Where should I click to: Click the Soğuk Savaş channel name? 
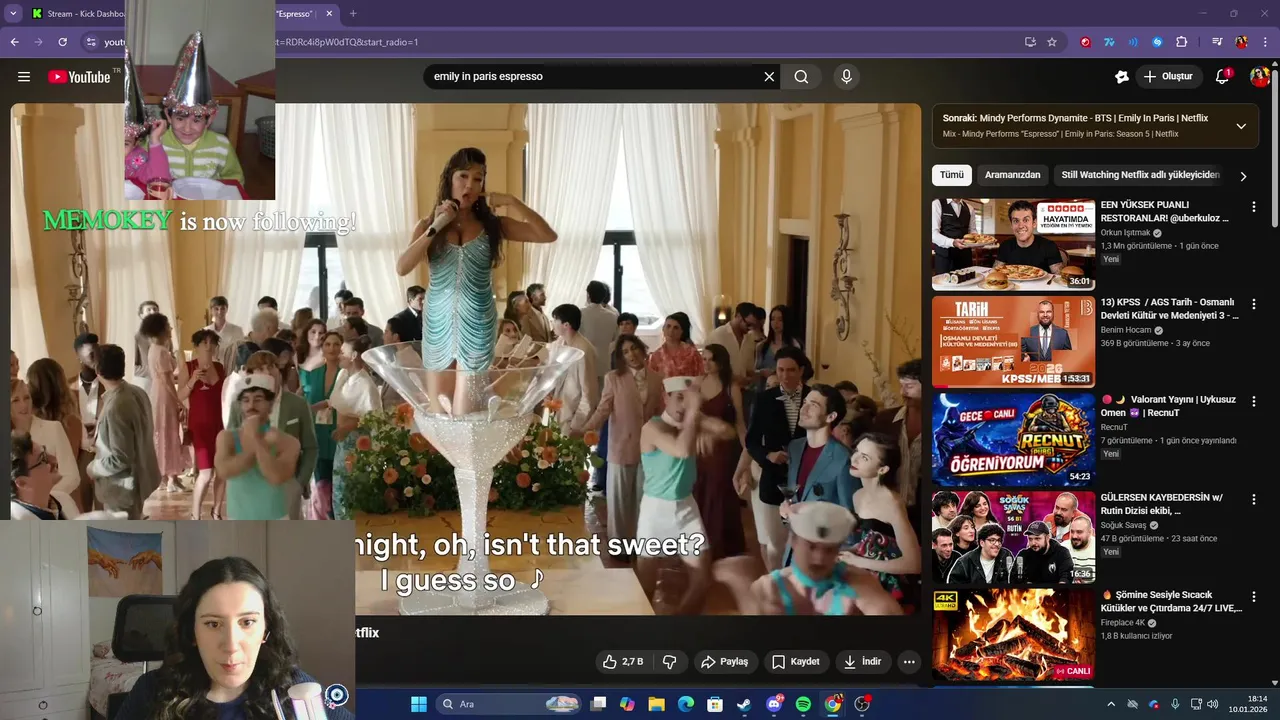tap(1123, 525)
